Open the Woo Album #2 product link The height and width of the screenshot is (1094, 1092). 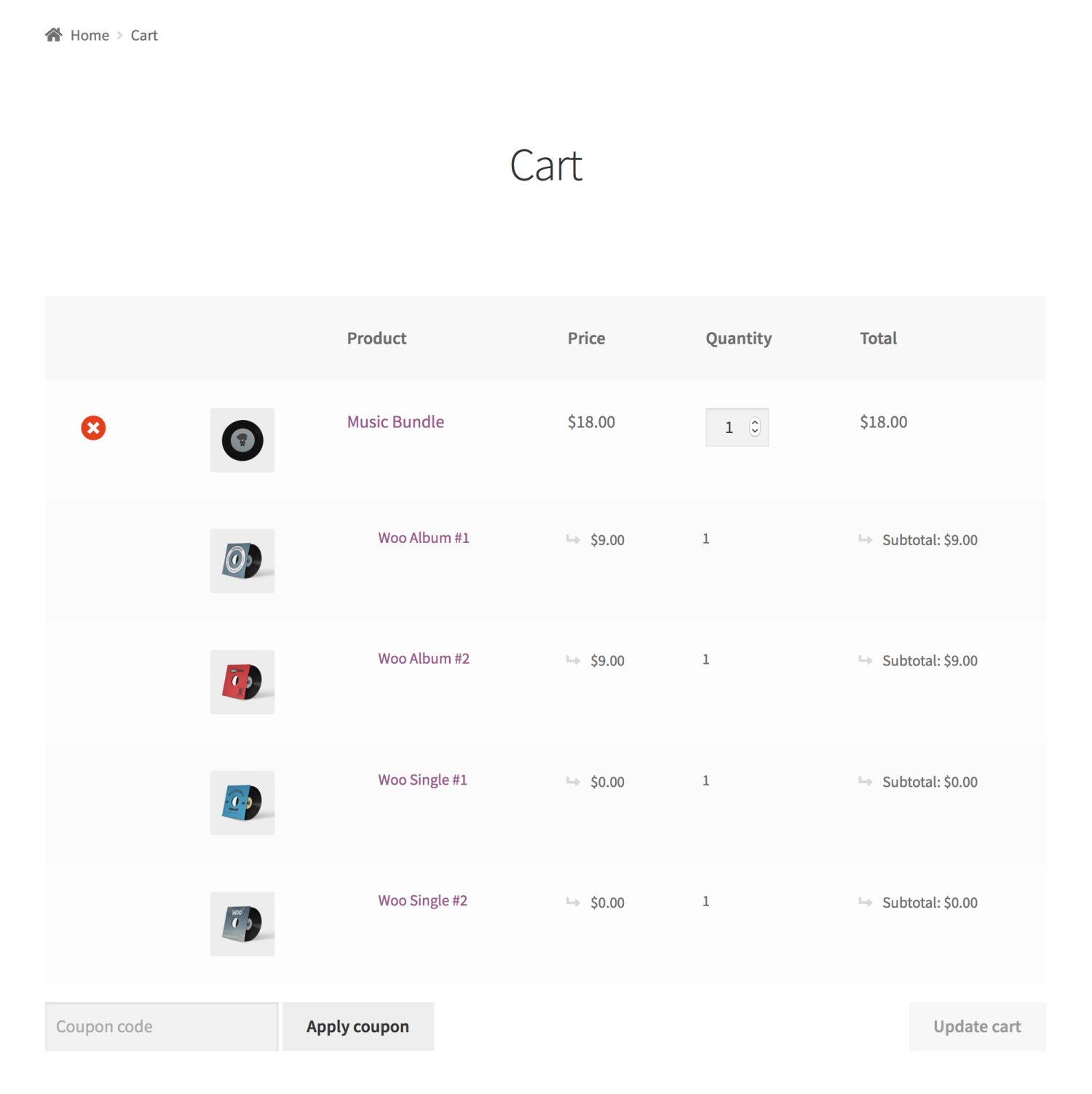click(x=424, y=659)
